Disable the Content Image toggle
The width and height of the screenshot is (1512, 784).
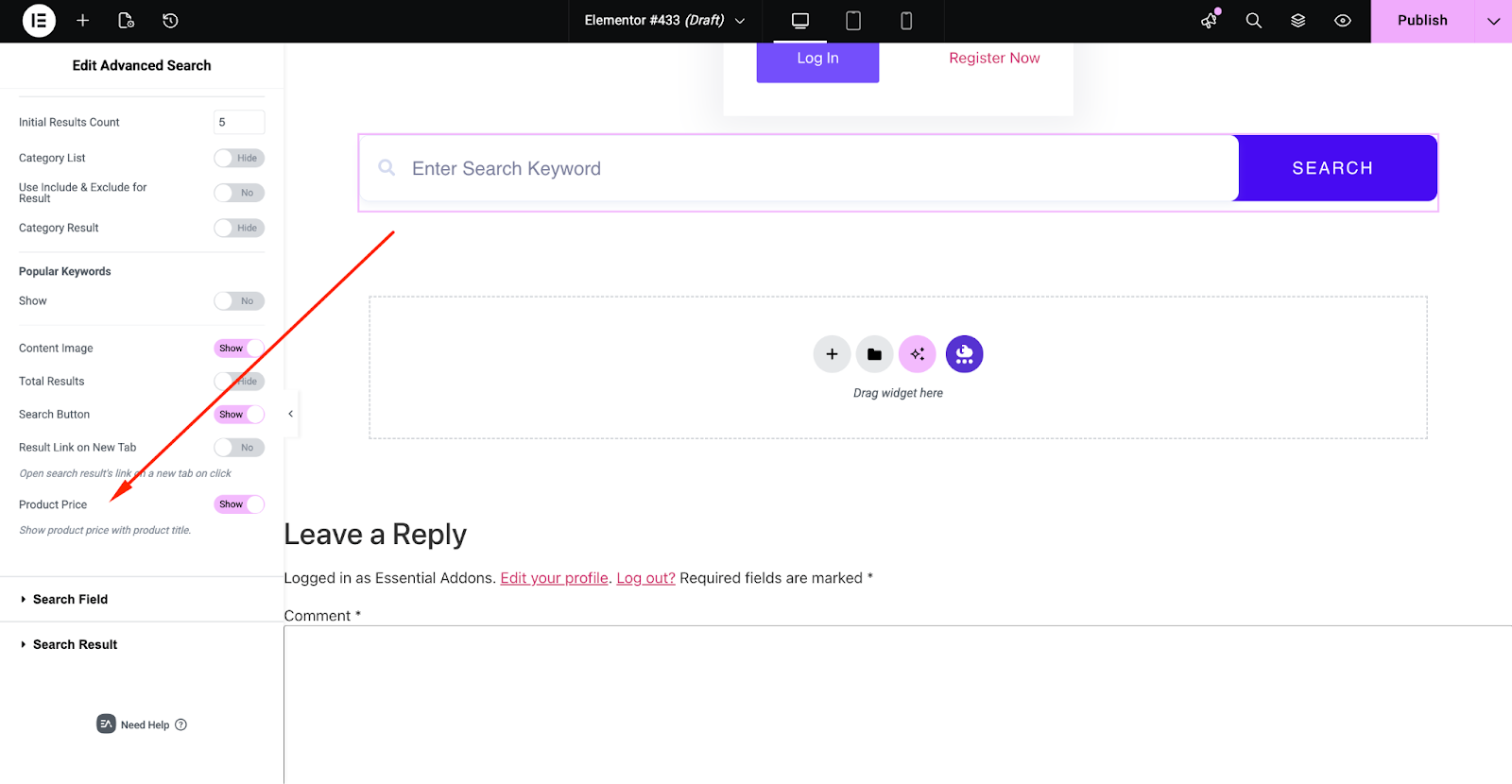click(x=238, y=349)
